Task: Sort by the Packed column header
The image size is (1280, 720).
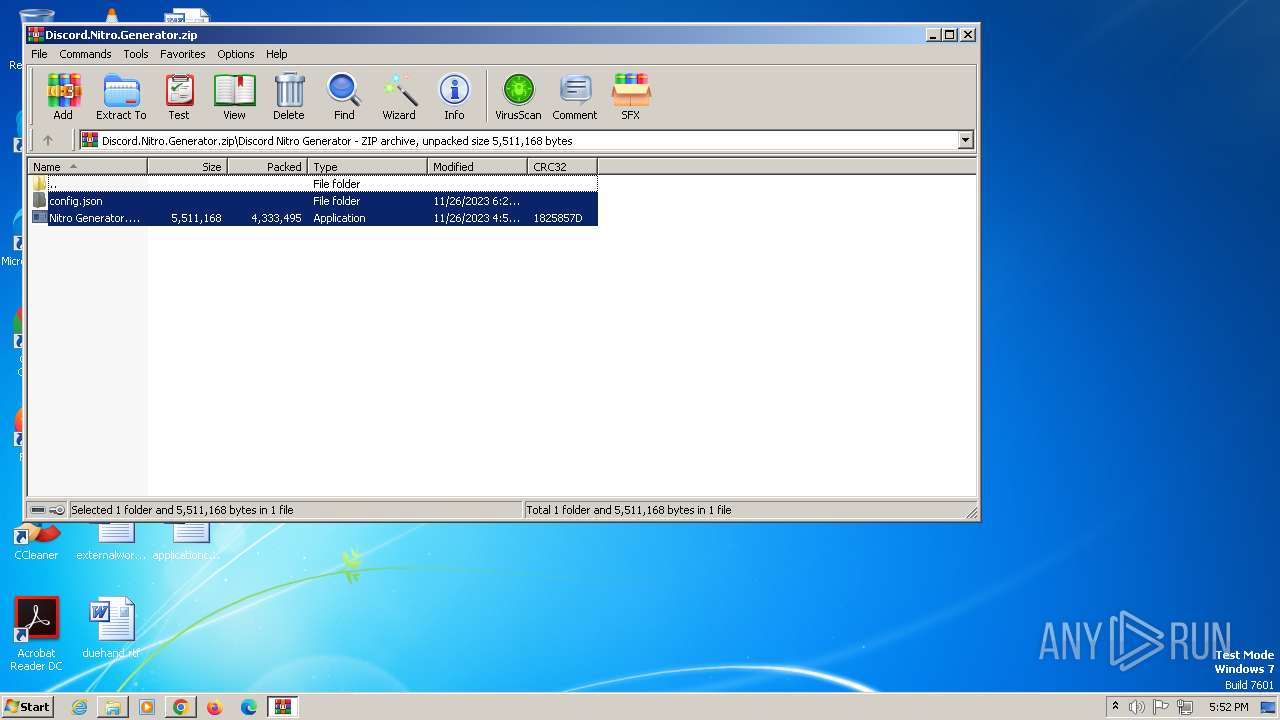Action: [268, 167]
